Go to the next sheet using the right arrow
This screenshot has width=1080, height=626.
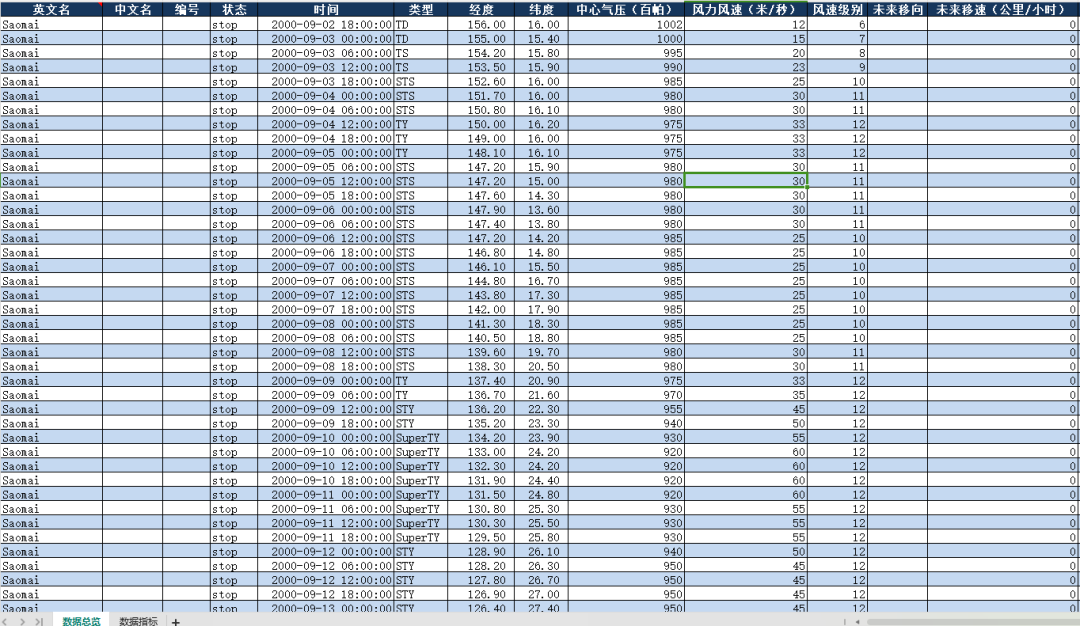[x=22, y=621]
